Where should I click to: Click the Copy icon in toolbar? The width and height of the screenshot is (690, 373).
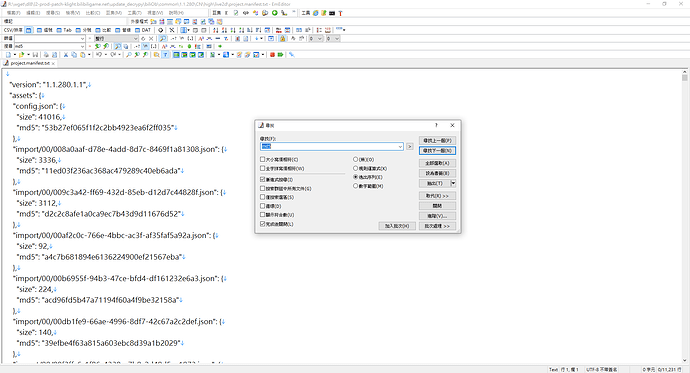pos(74,55)
